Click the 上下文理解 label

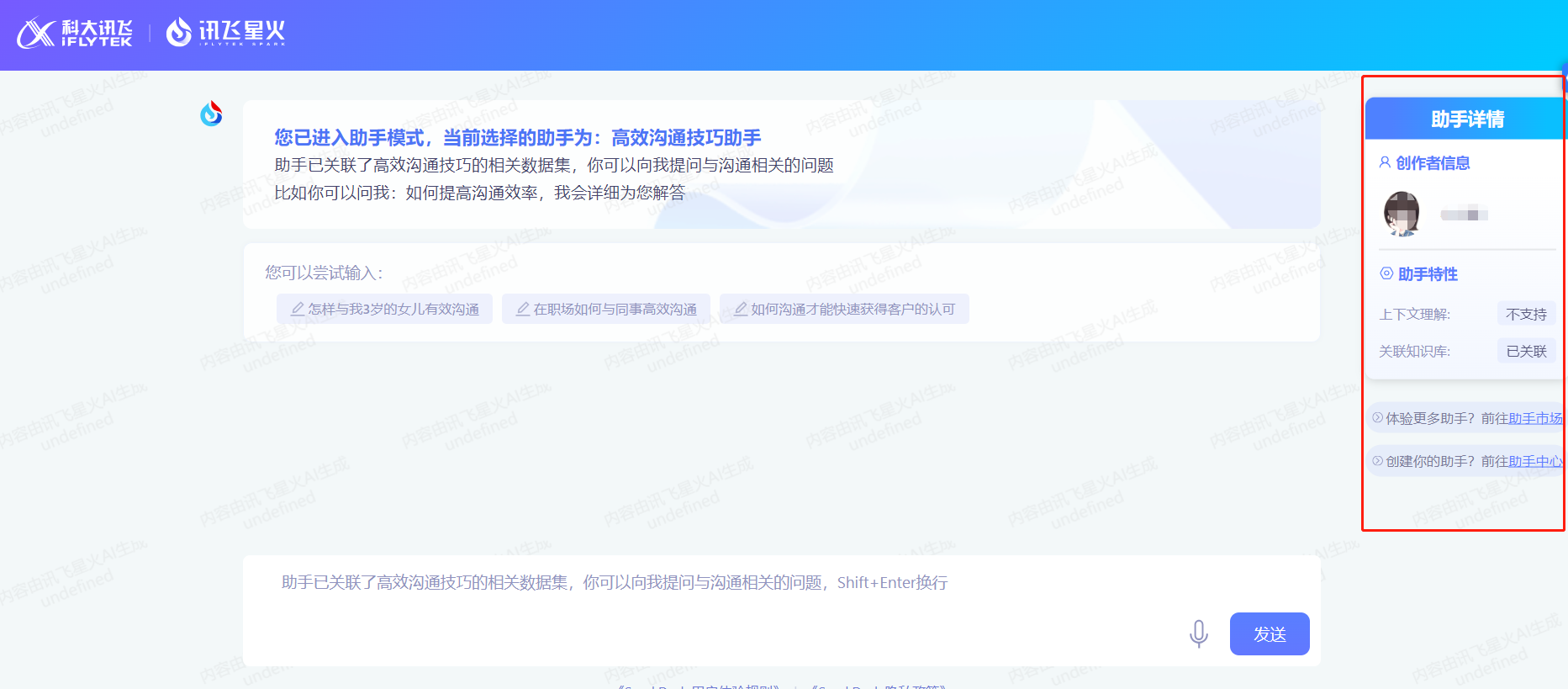pos(1414,314)
